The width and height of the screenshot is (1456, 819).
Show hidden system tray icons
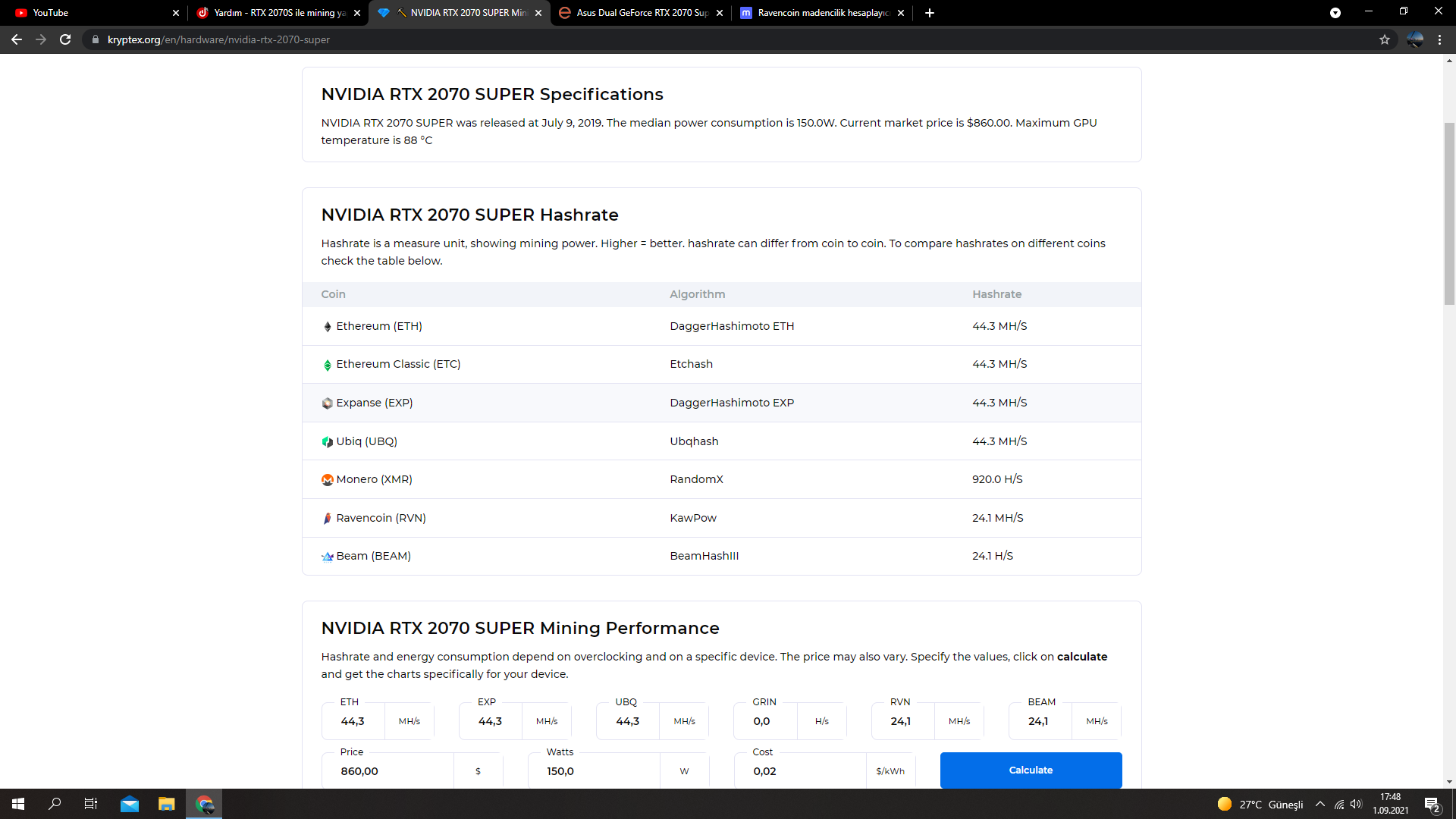pyautogui.click(x=1319, y=804)
